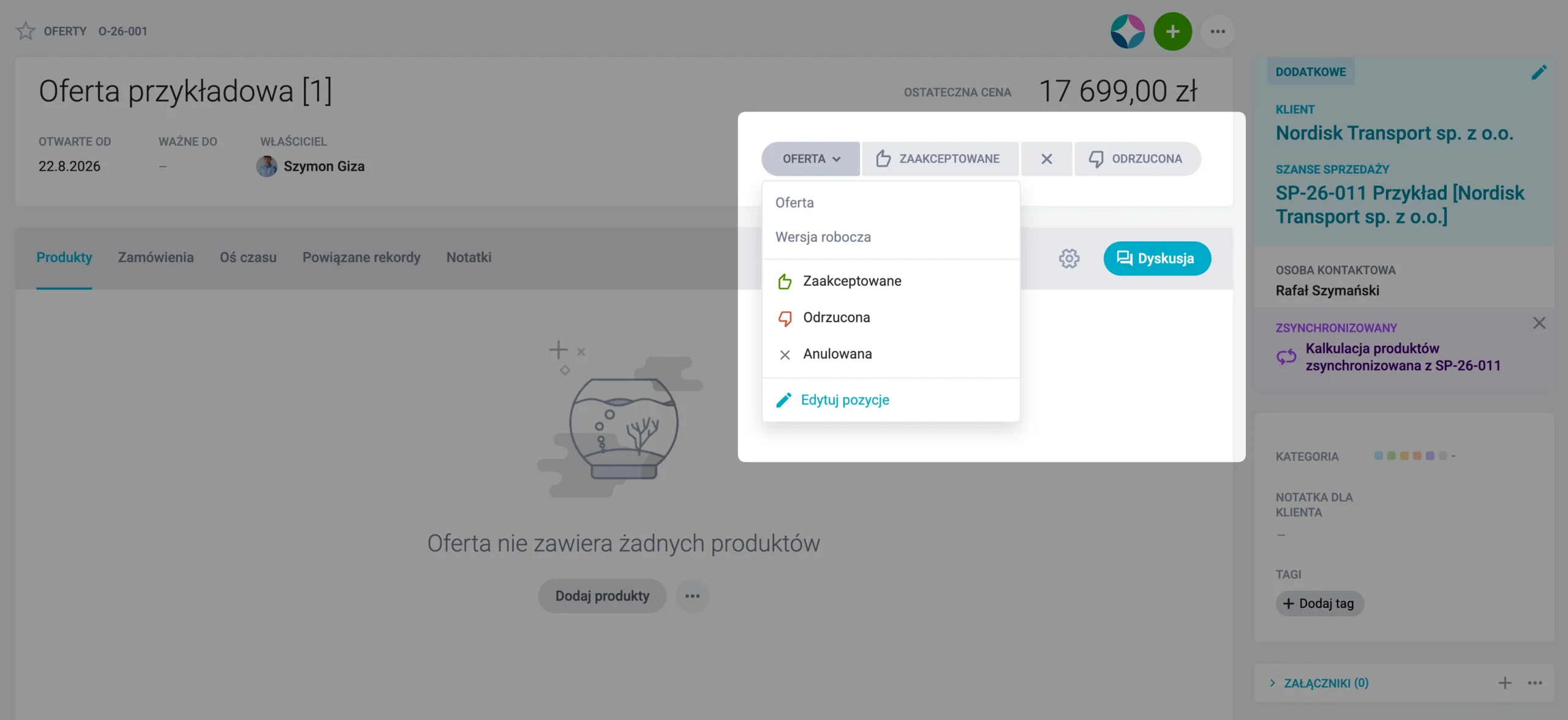Switch to the Produkty tab
Screen dimensions: 1568x720
[64, 258]
